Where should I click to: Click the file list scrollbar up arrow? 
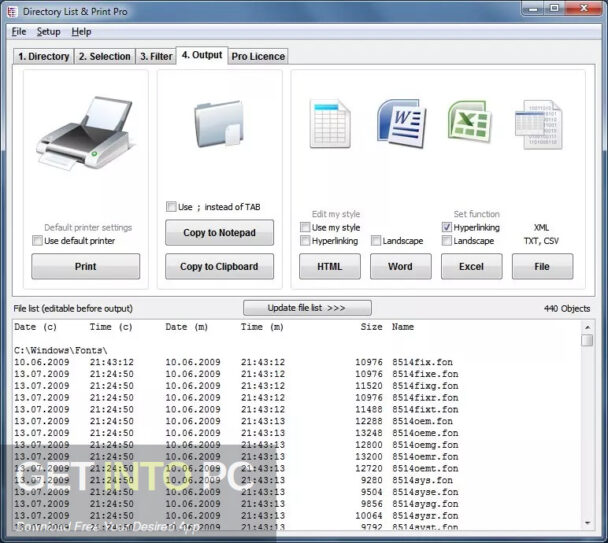(x=587, y=327)
